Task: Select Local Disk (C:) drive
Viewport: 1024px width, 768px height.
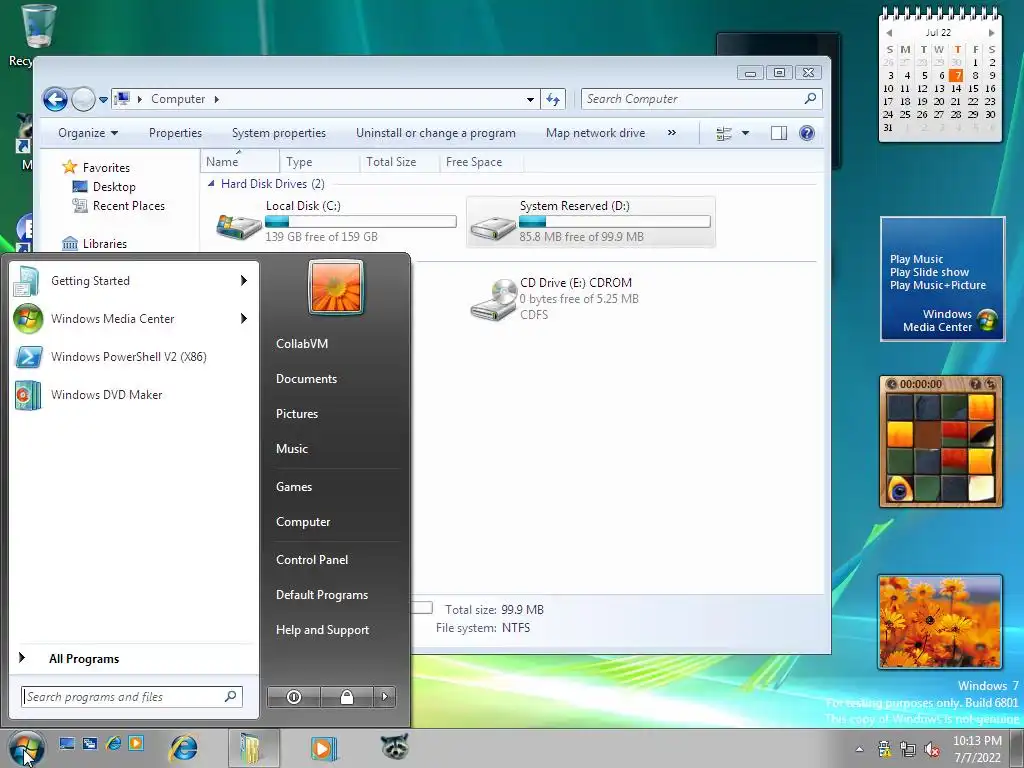Action: tap(336, 222)
